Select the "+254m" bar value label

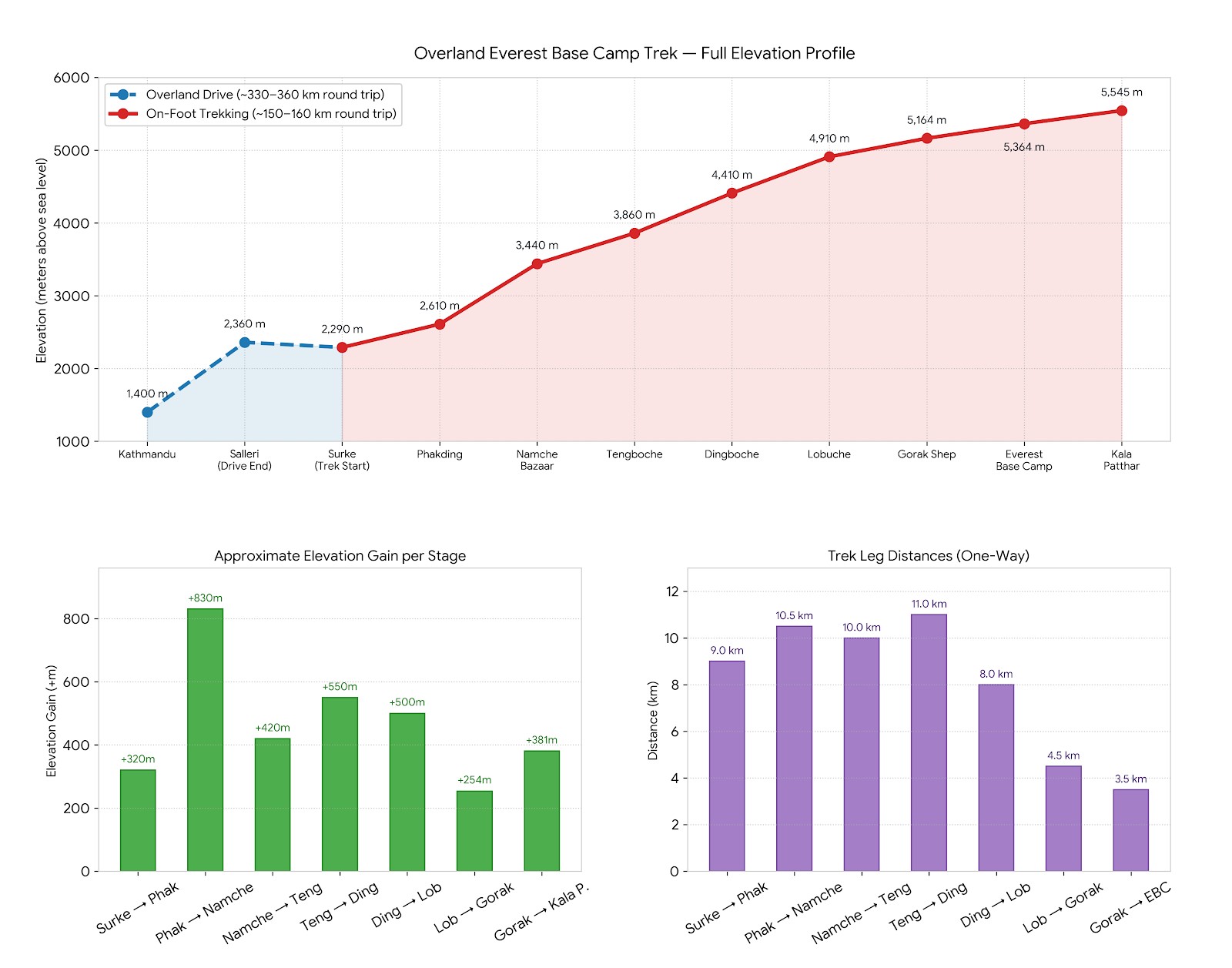coord(474,780)
